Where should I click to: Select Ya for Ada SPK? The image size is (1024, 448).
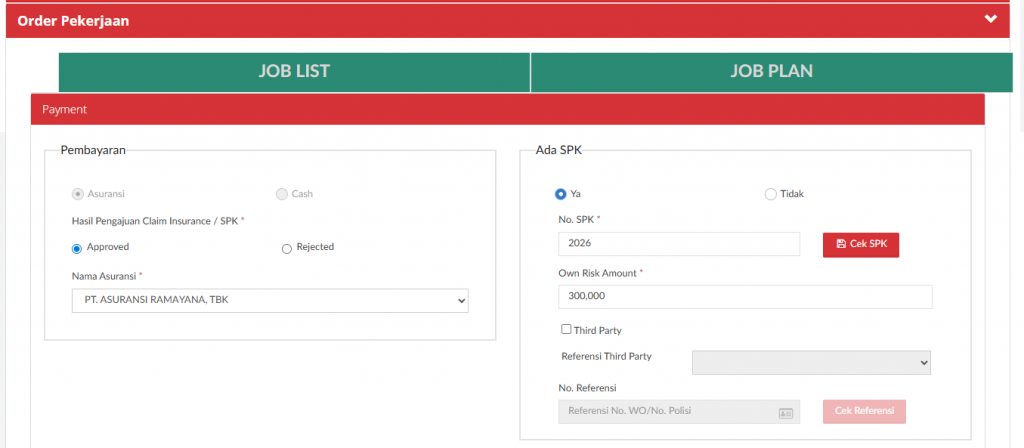point(561,194)
